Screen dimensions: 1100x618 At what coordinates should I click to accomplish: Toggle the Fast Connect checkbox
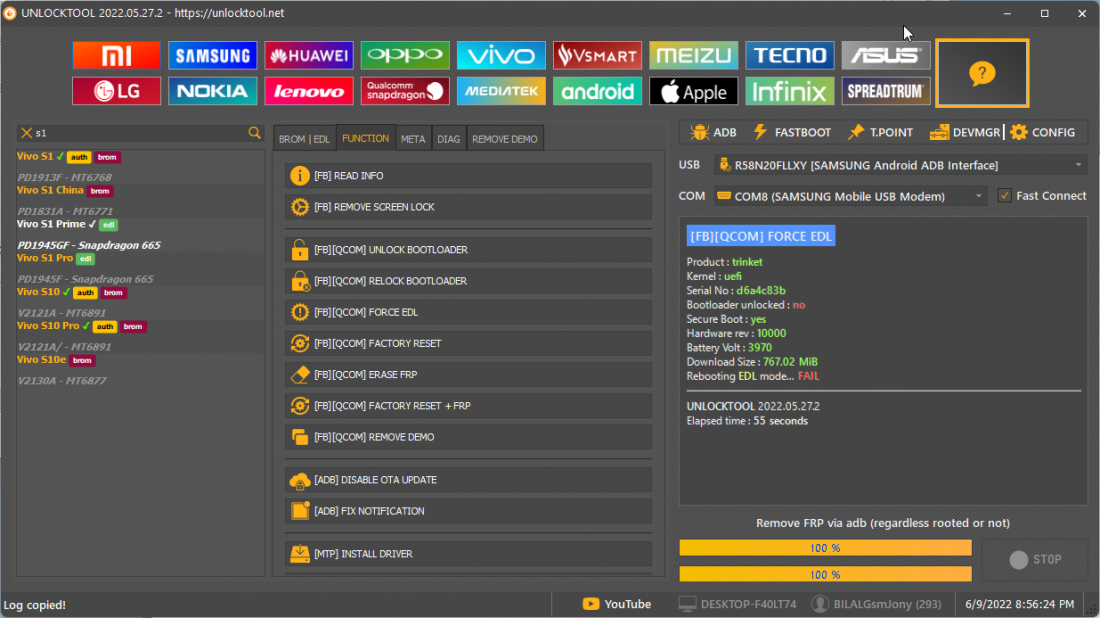click(1005, 196)
